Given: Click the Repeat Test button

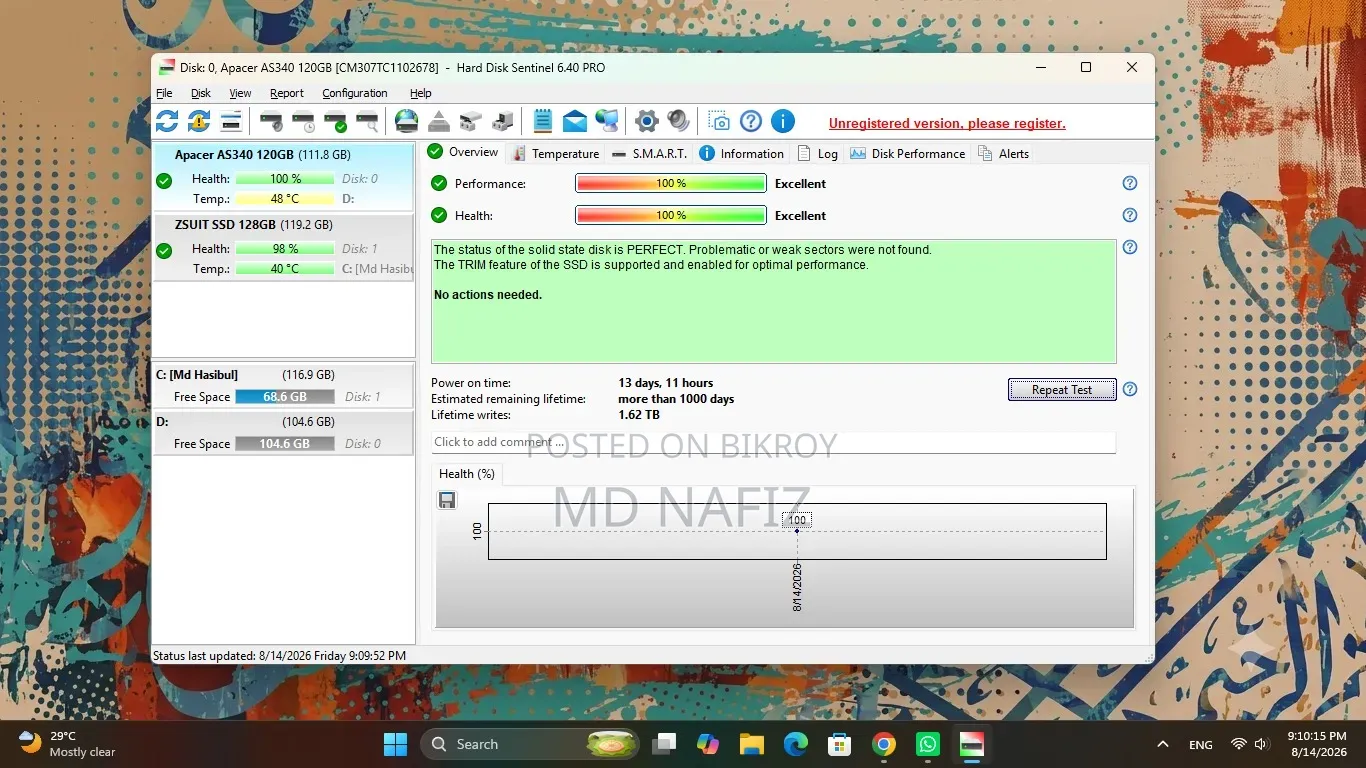Looking at the screenshot, I should pyautogui.click(x=1062, y=390).
